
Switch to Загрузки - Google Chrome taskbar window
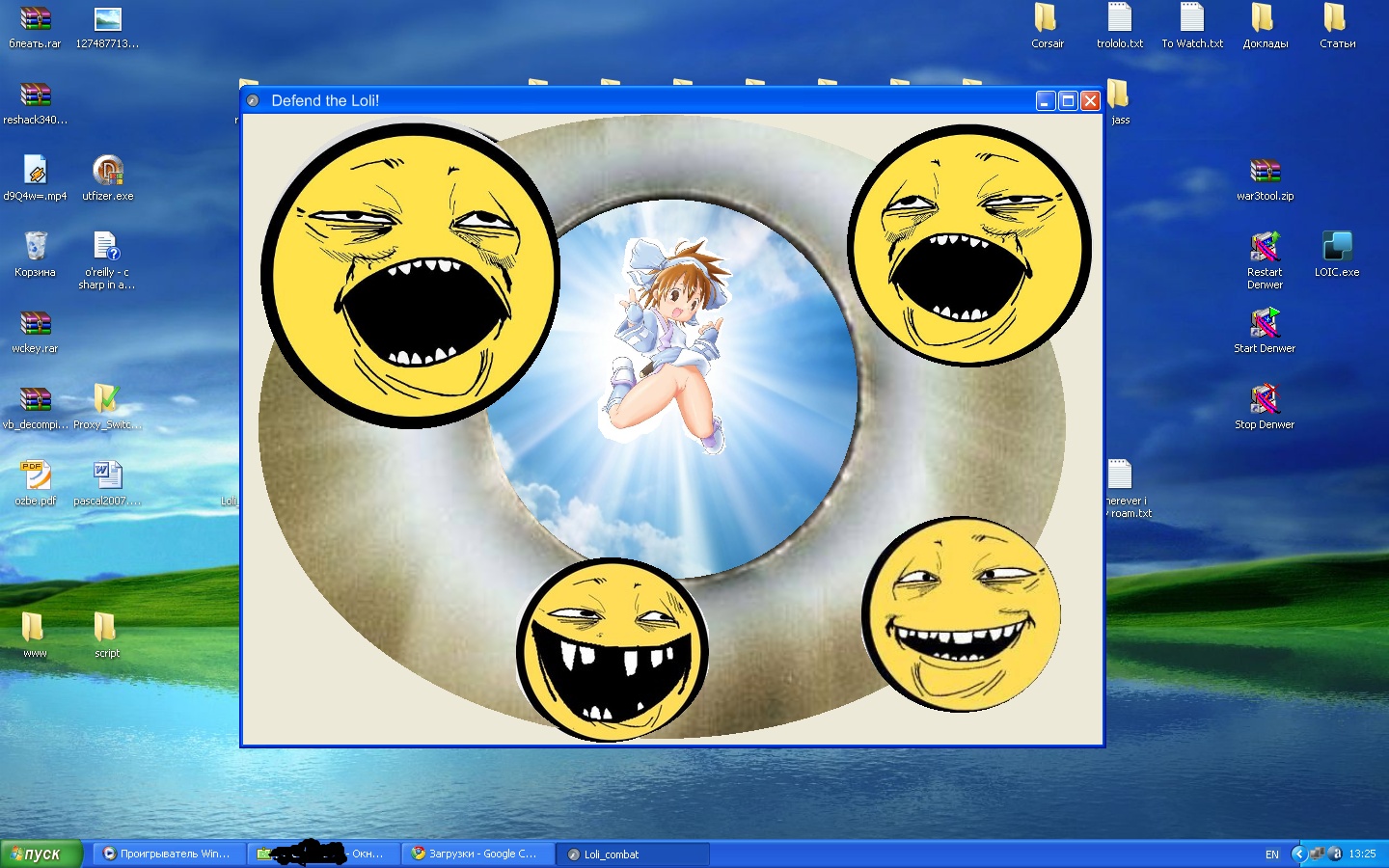pyautogui.click(x=477, y=854)
